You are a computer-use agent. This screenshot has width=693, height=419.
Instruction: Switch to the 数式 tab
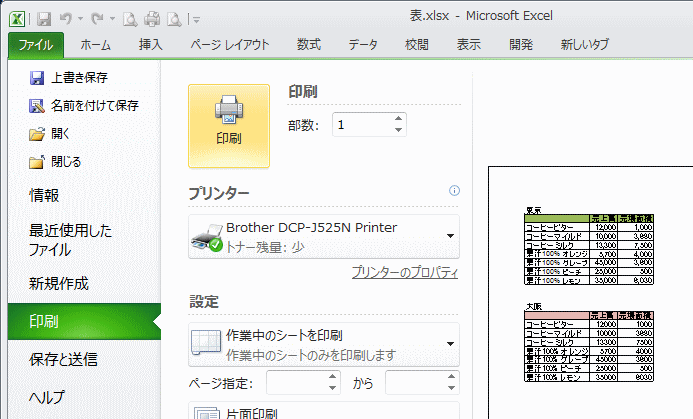click(309, 45)
